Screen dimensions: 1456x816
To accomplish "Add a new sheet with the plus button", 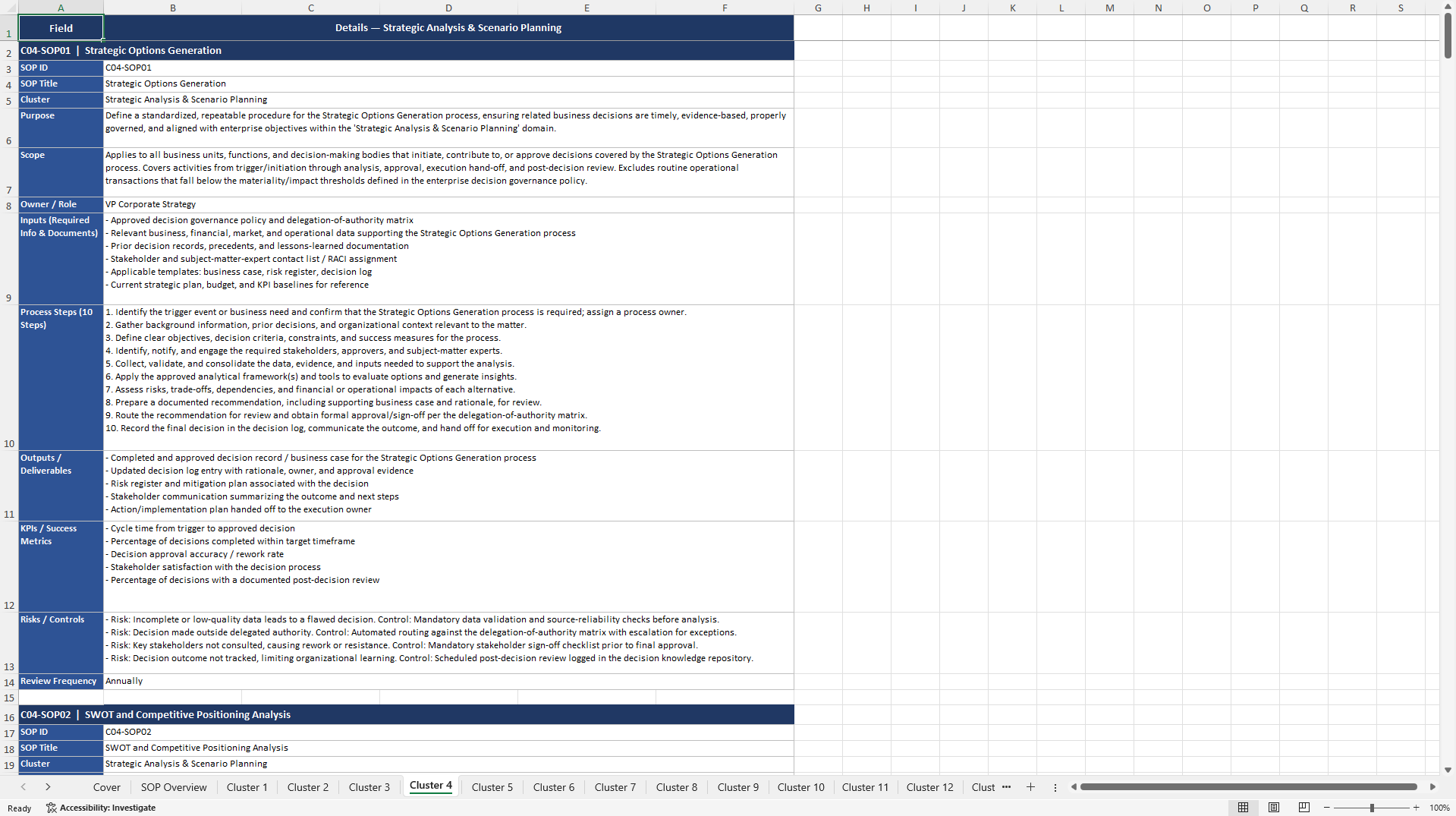I will coord(1030,787).
